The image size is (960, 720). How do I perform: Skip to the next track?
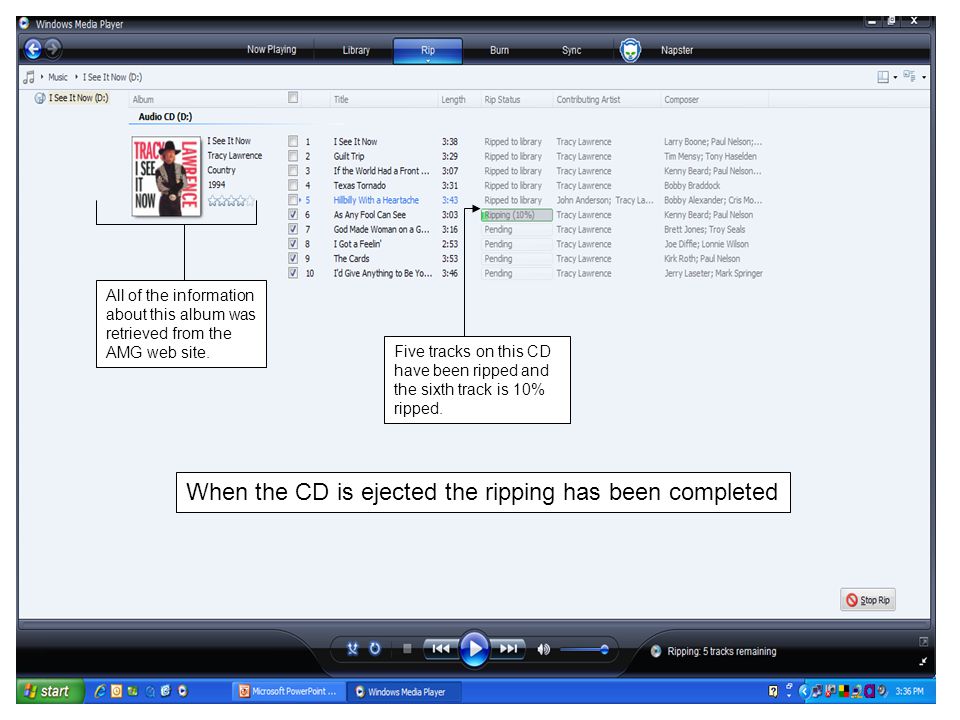[508, 648]
